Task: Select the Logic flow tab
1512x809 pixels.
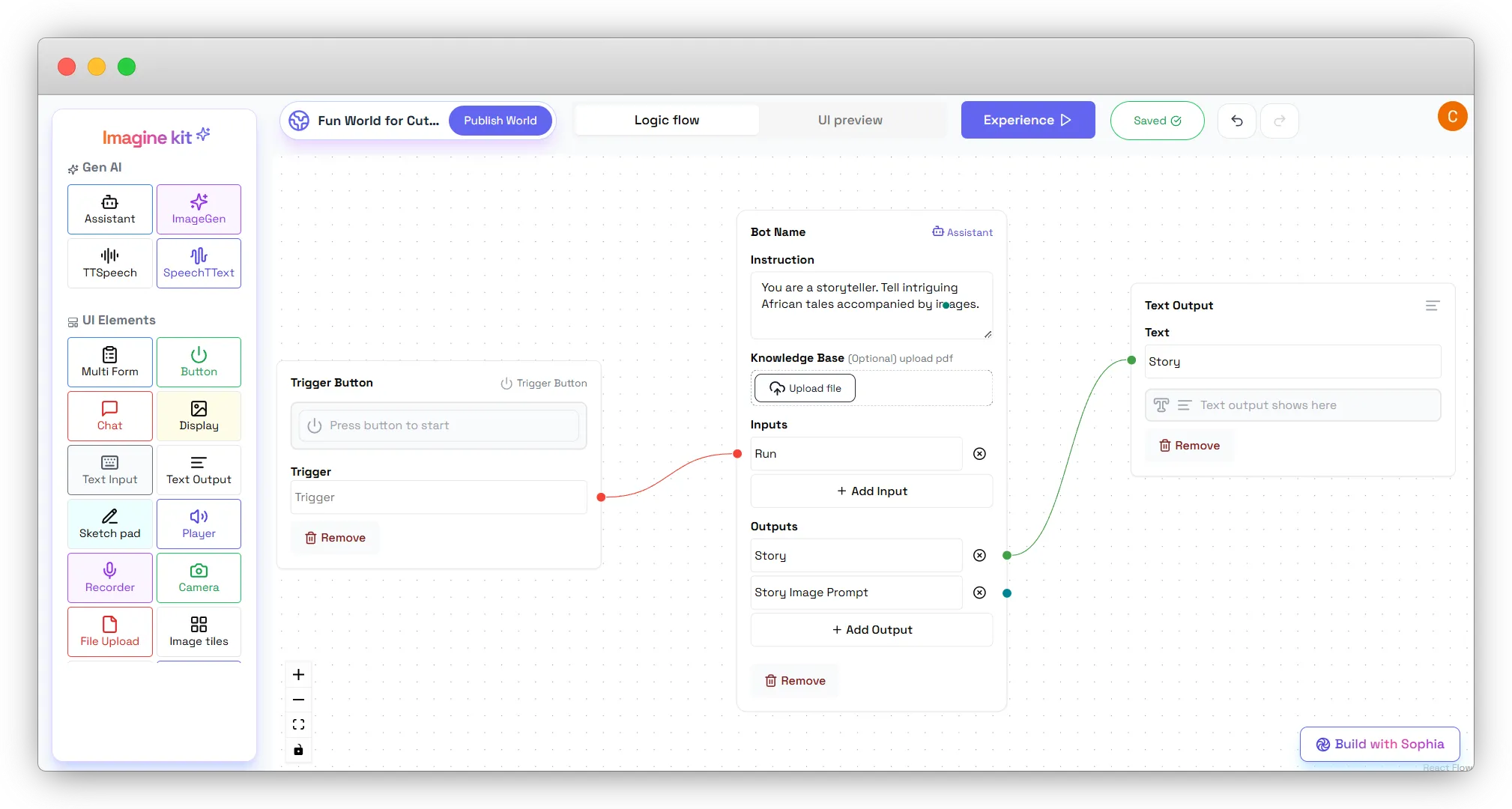Action: [x=665, y=119]
